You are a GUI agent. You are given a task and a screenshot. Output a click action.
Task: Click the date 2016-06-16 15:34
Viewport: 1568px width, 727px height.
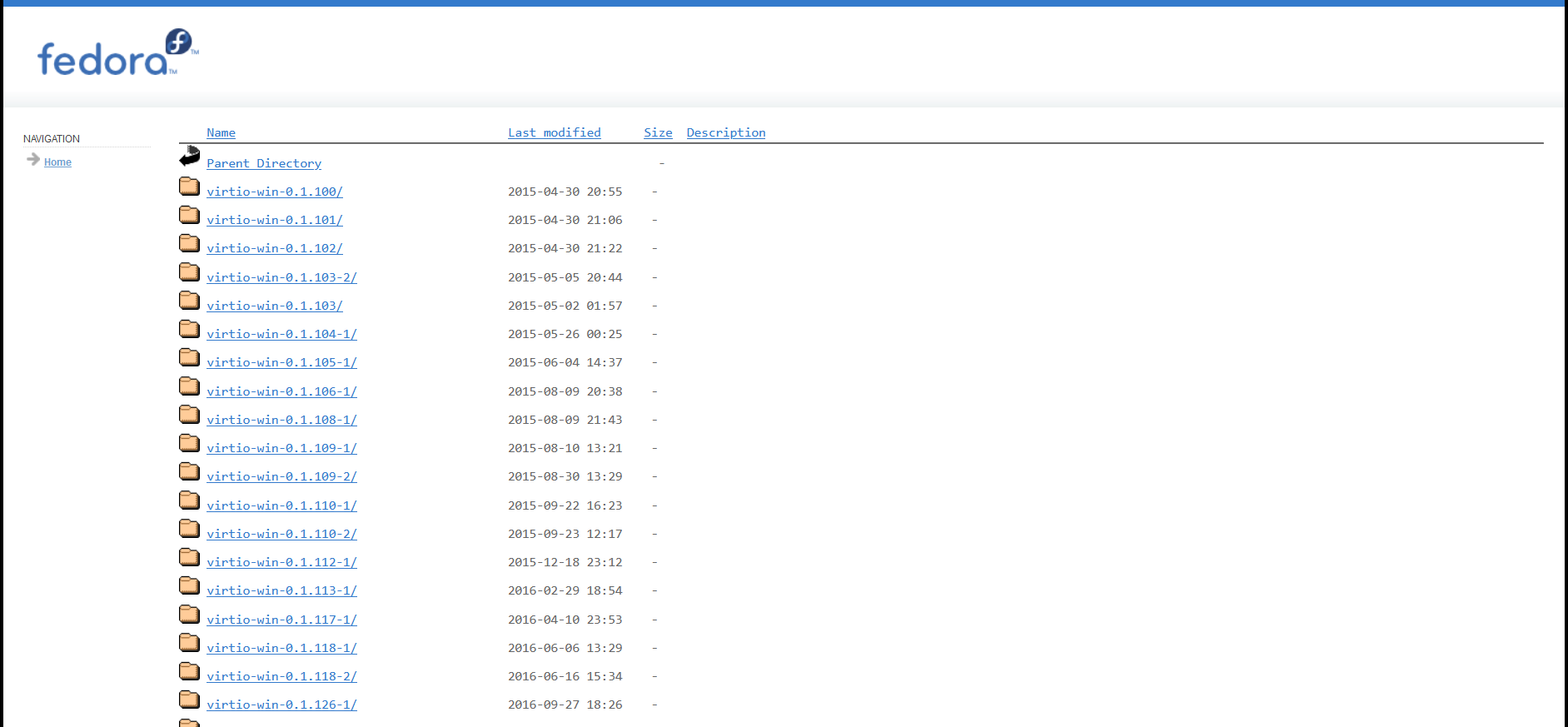565,676
